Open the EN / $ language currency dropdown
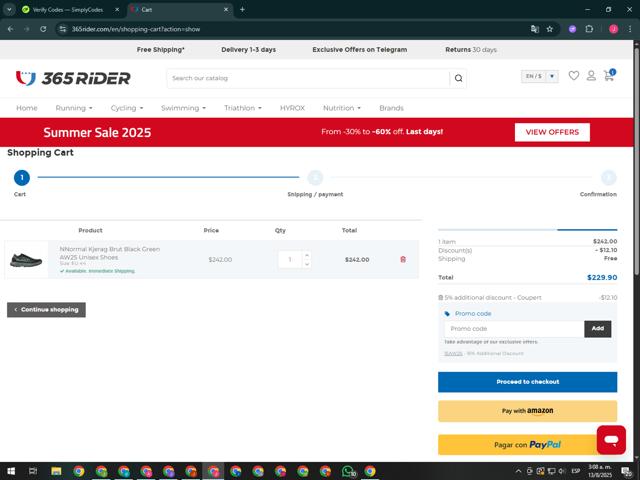 tap(540, 76)
